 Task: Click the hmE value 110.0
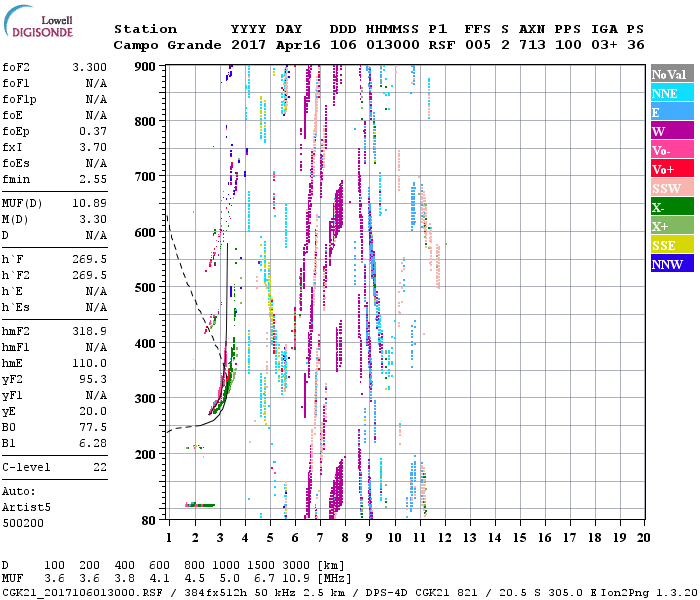[89, 363]
